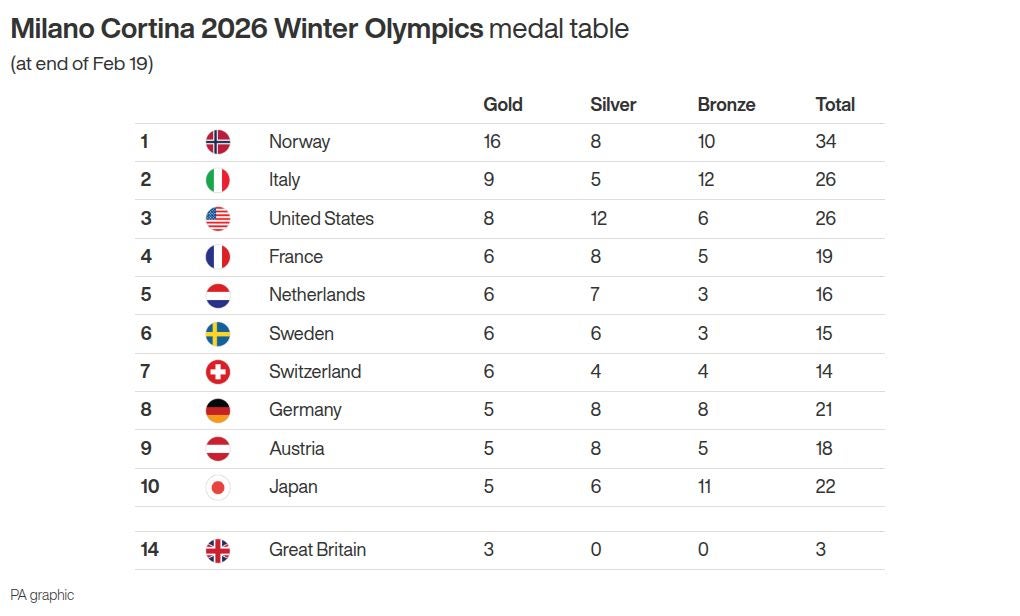Click the Great Britain country name
Screen dimensions: 1020x616
click(317, 550)
